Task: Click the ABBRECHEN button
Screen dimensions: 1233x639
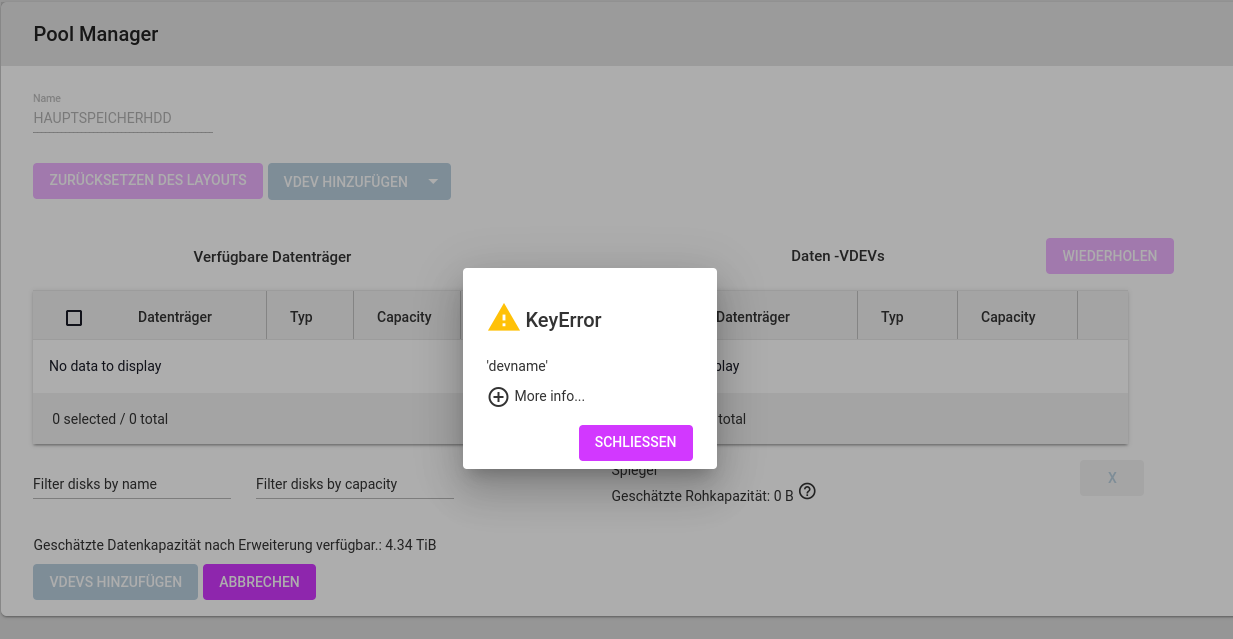Action: tap(259, 582)
